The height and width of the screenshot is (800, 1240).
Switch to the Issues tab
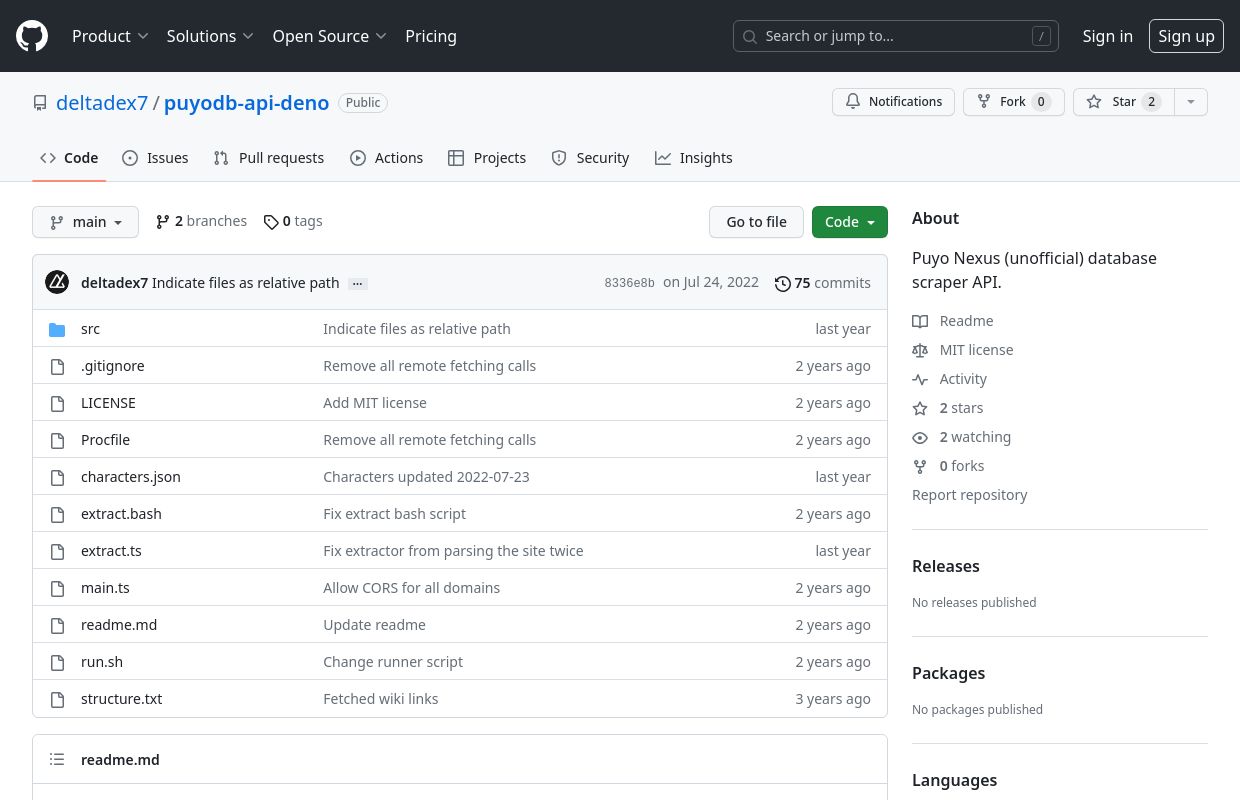[155, 158]
